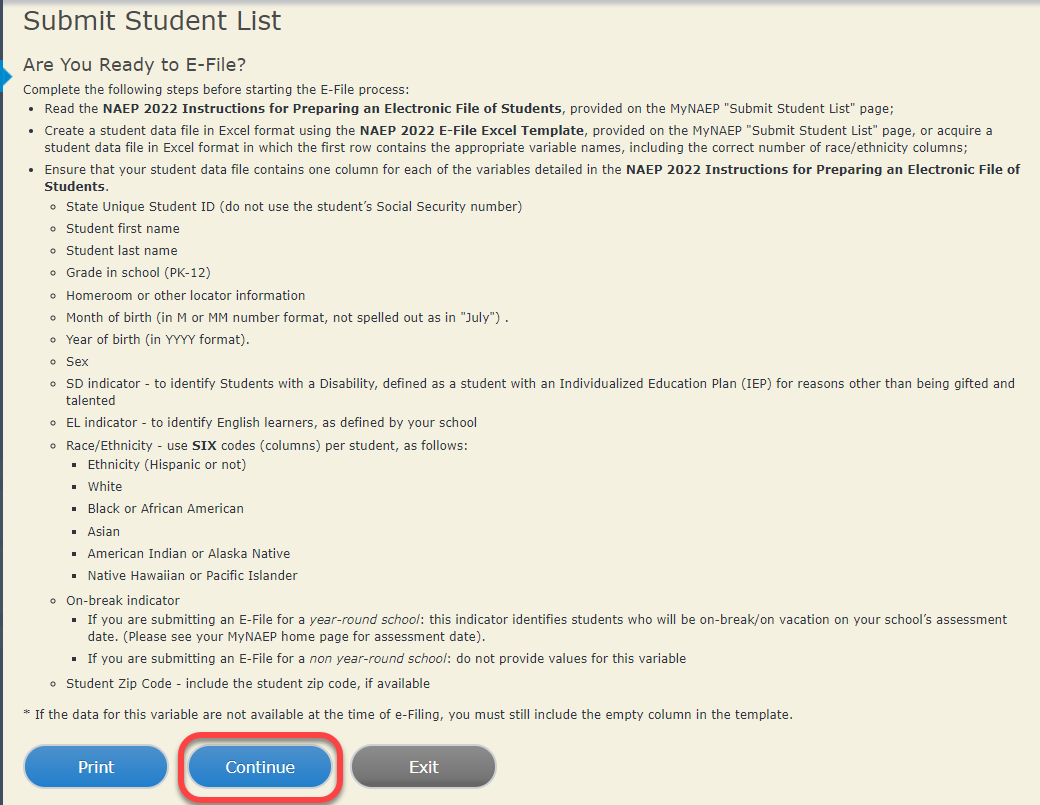This screenshot has height=805, width=1040.
Task: Click the Native Hawaiian or Pacific Islander entry
Action: 192,575
